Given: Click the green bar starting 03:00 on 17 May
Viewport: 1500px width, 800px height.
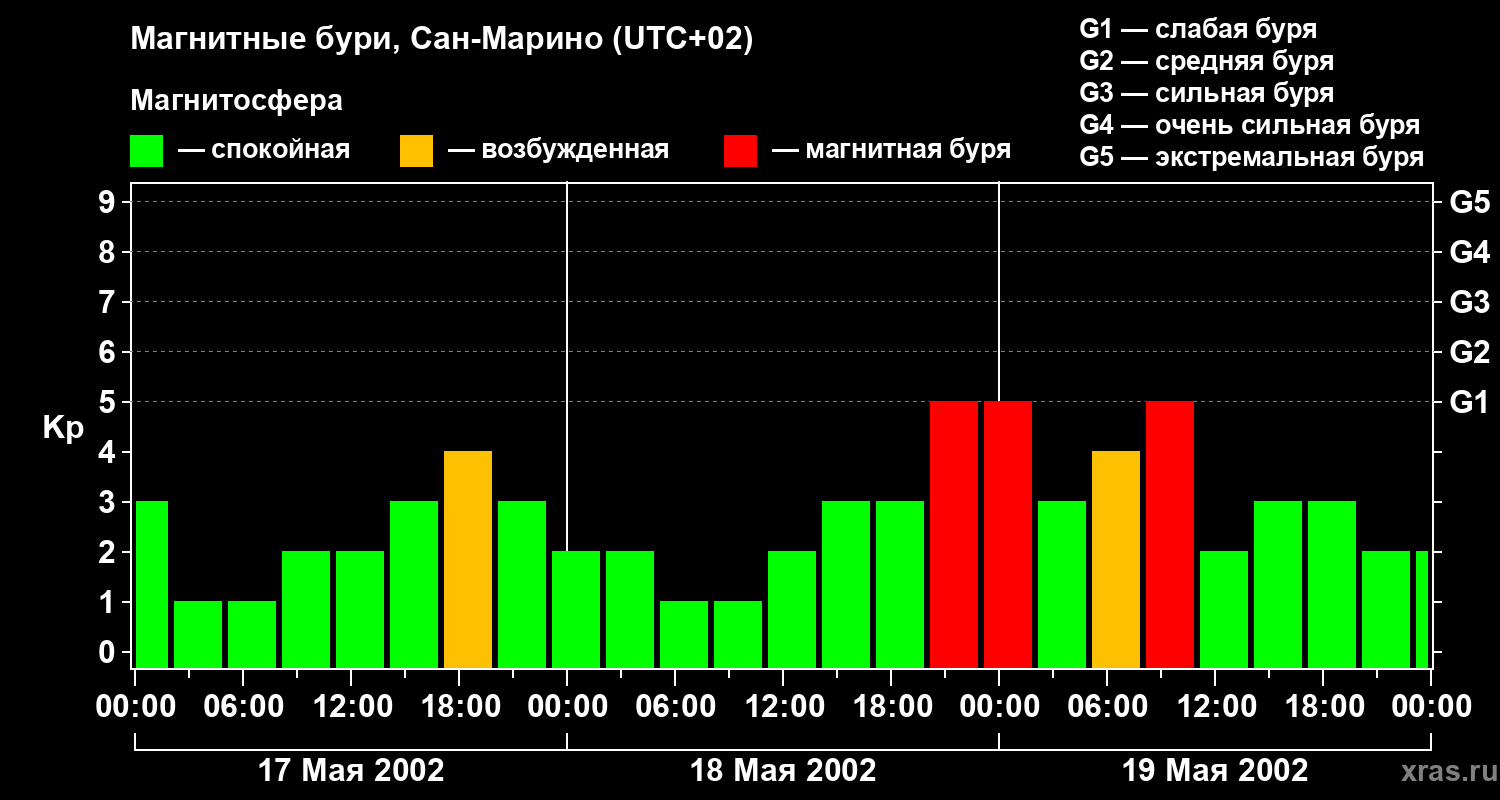Looking at the screenshot, I should [198, 634].
